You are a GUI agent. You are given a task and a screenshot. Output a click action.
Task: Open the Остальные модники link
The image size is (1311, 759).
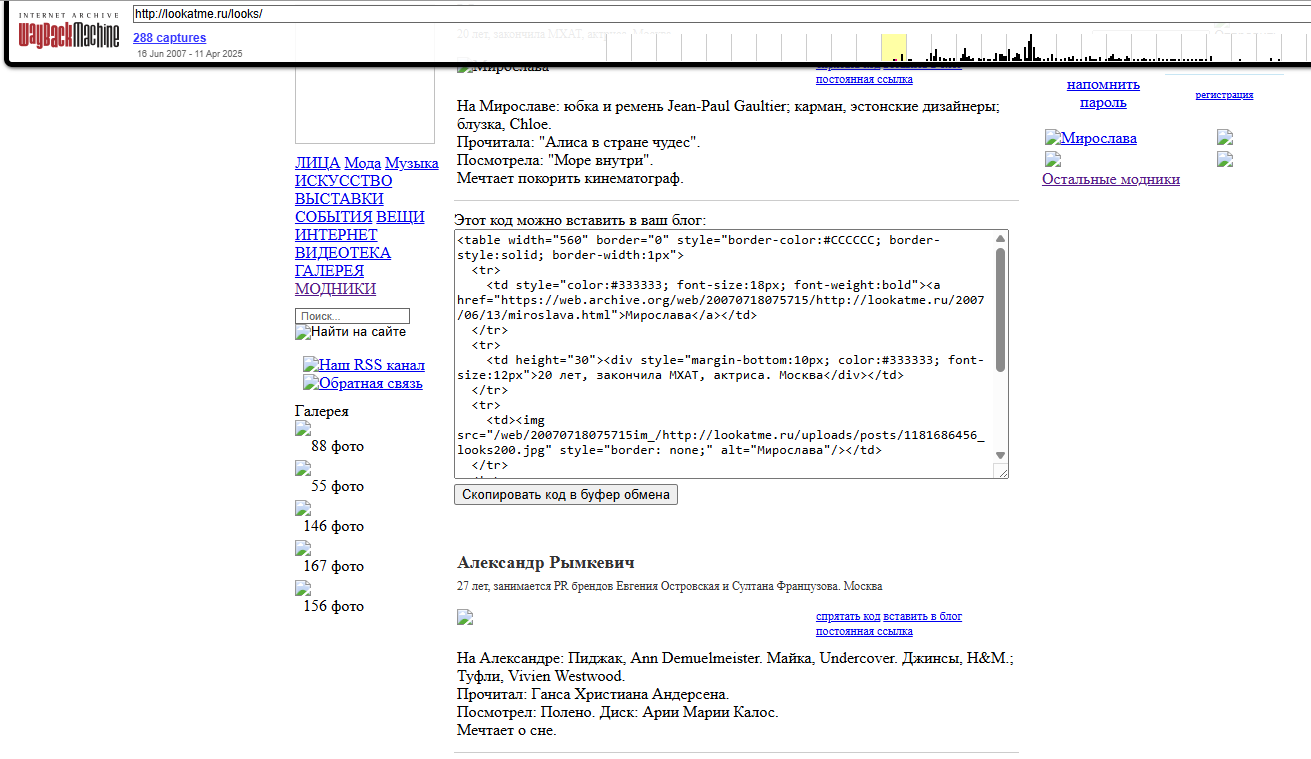(x=1111, y=180)
